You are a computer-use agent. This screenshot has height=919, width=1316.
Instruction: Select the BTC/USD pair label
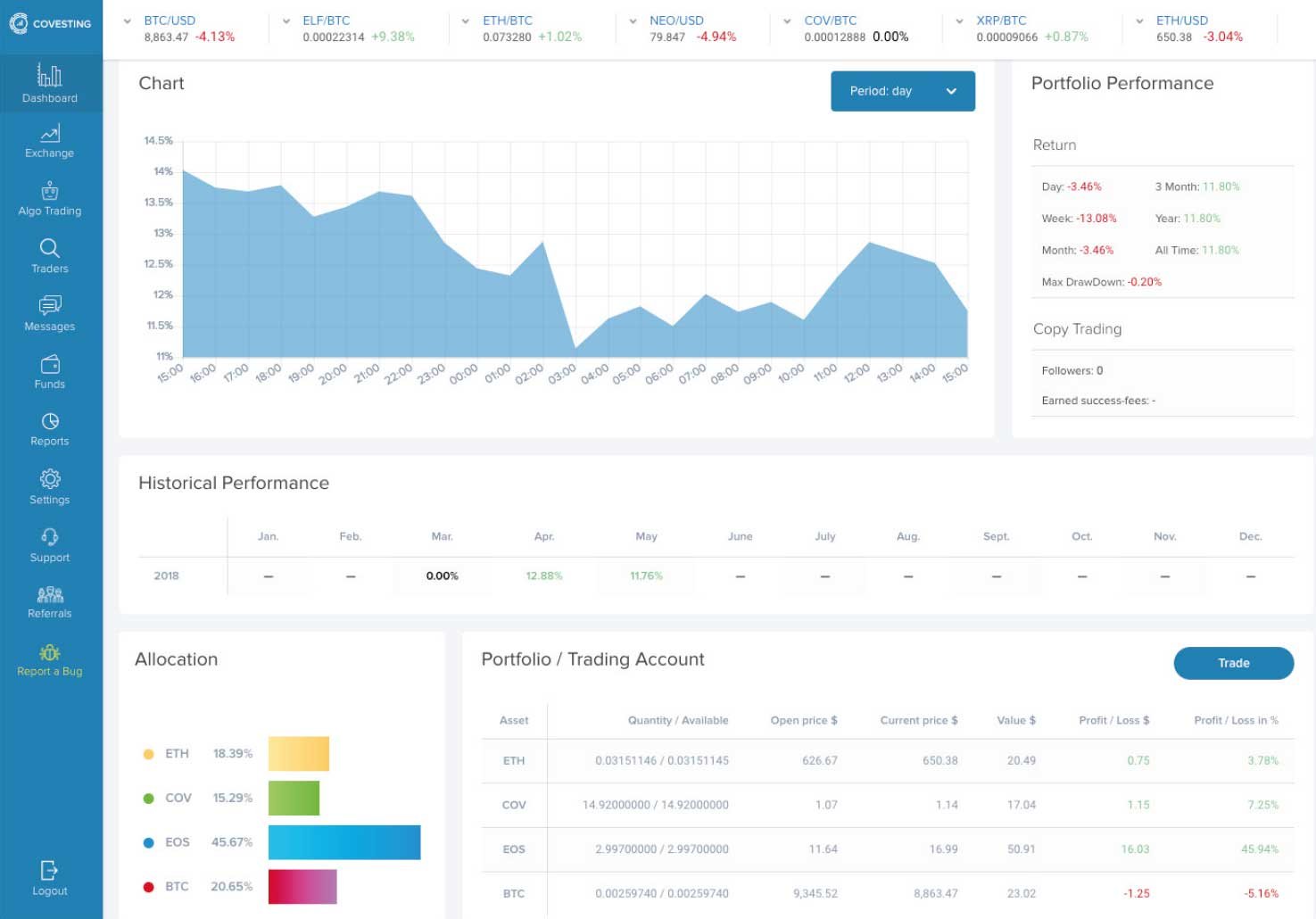coord(170,21)
